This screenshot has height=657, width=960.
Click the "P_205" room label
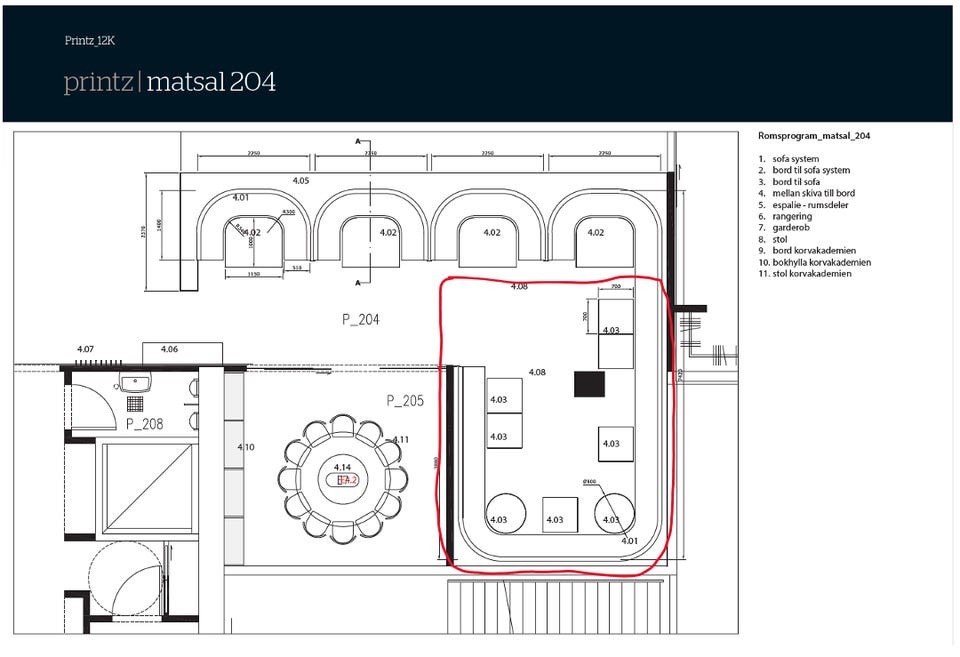tap(405, 400)
